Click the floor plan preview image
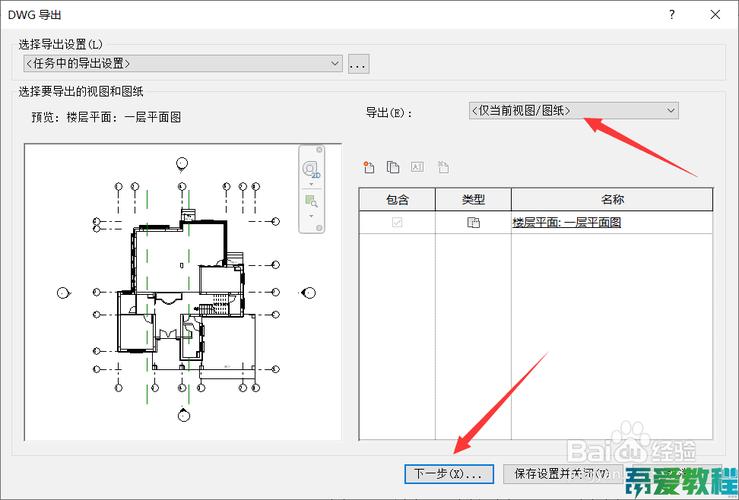 coord(183,292)
